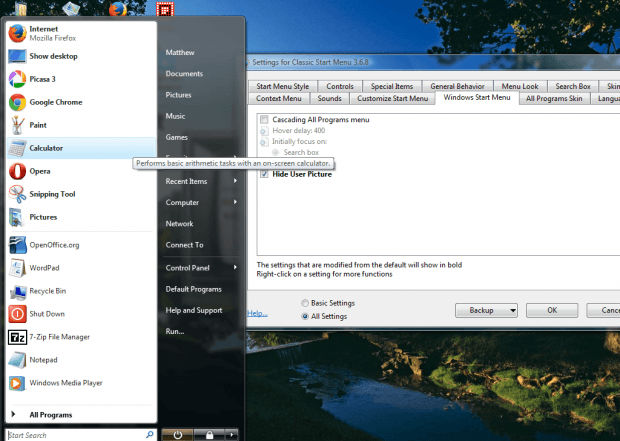620x441 pixels.
Task: Open the Special Items tab
Action: pos(392,86)
